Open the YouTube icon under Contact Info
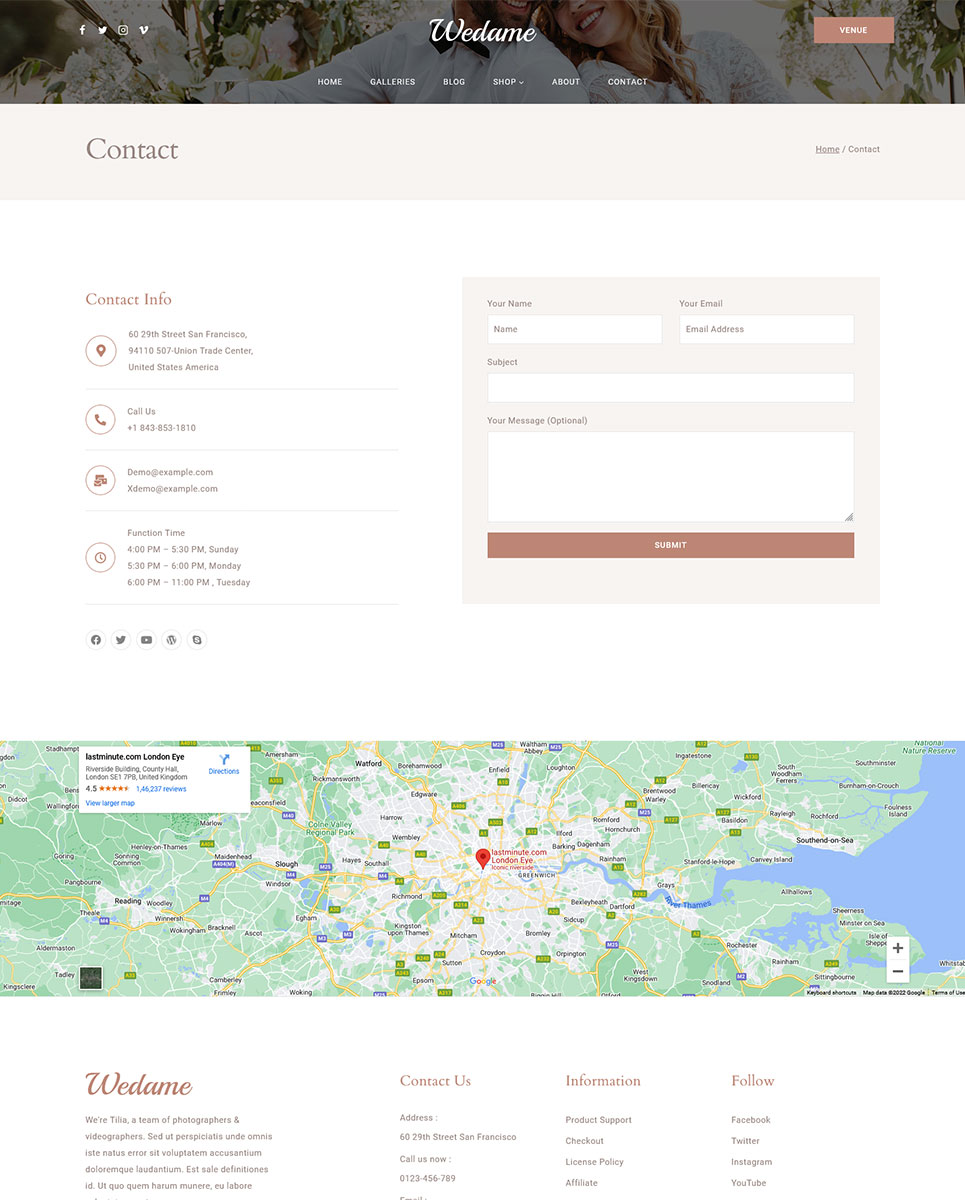 pyautogui.click(x=146, y=639)
